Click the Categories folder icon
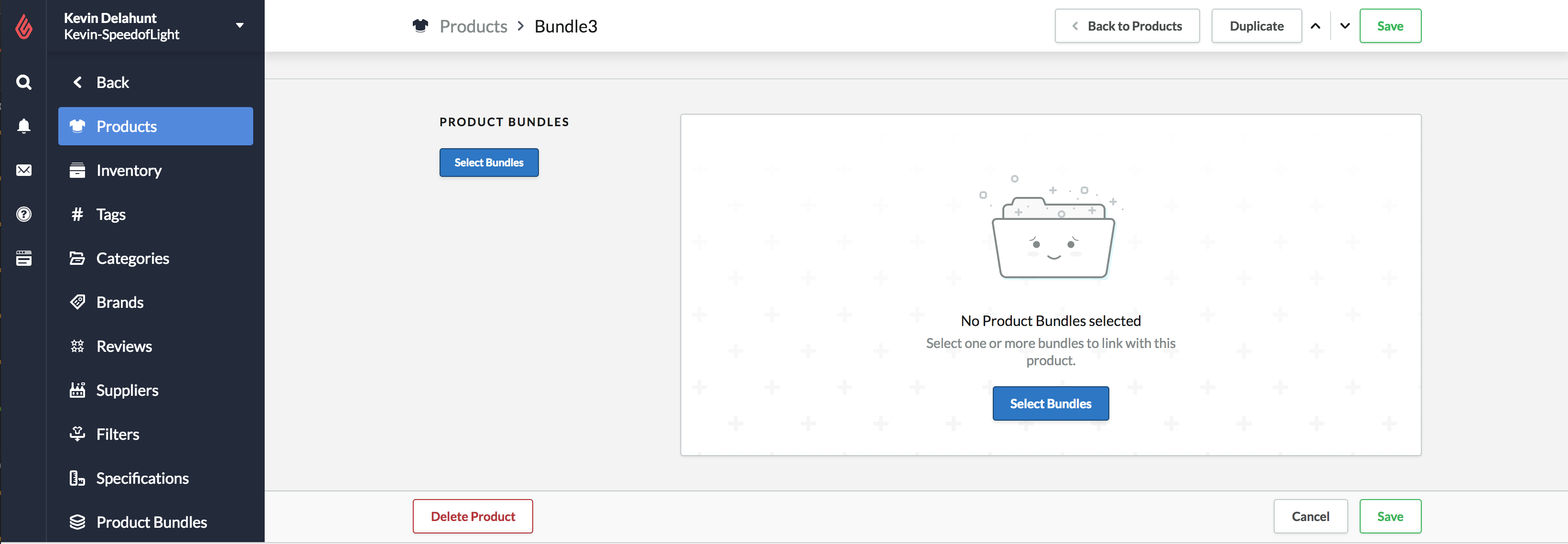 point(77,258)
